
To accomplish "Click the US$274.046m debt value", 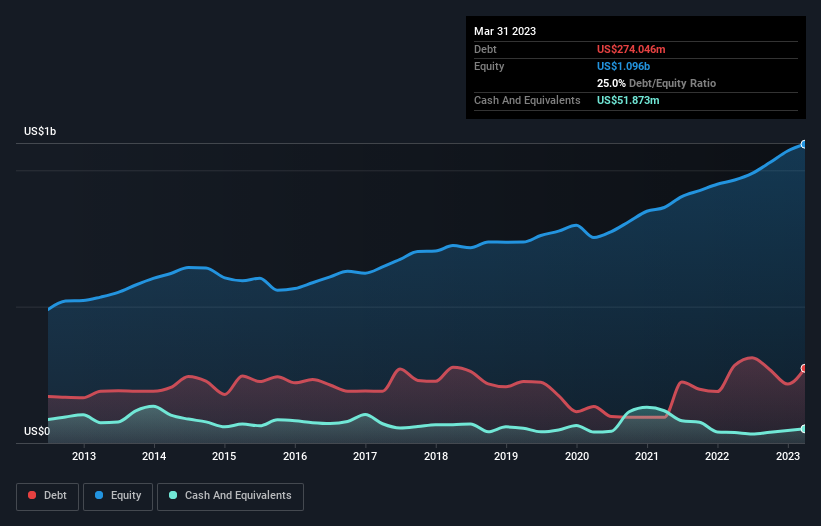I will click(x=631, y=49).
